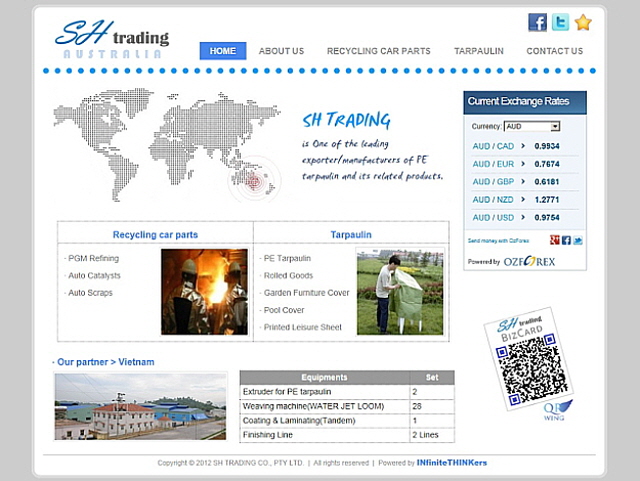Click the furnace workers recycling photo
This screenshot has height=481, width=640.
(x=204, y=292)
